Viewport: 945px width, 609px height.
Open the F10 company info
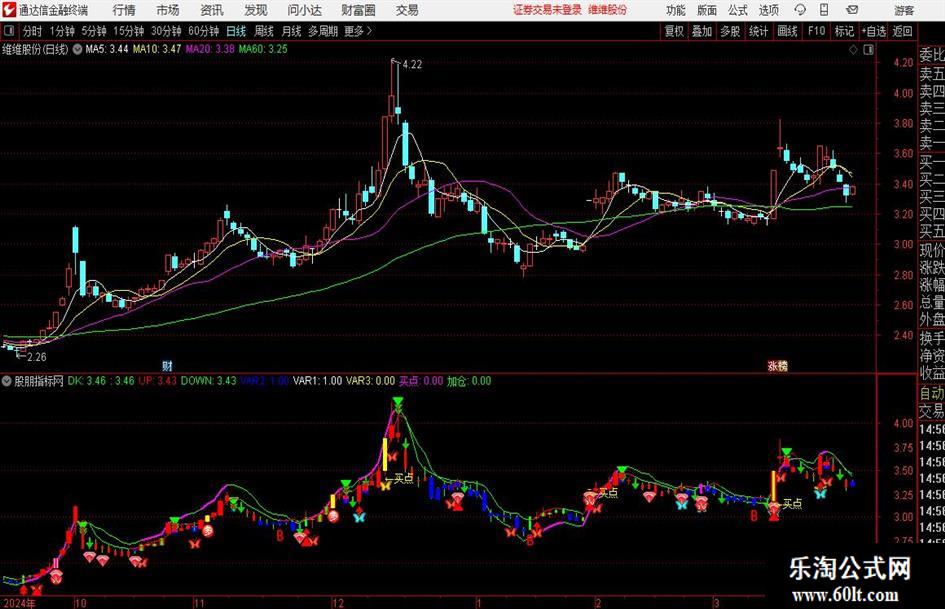coord(817,31)
